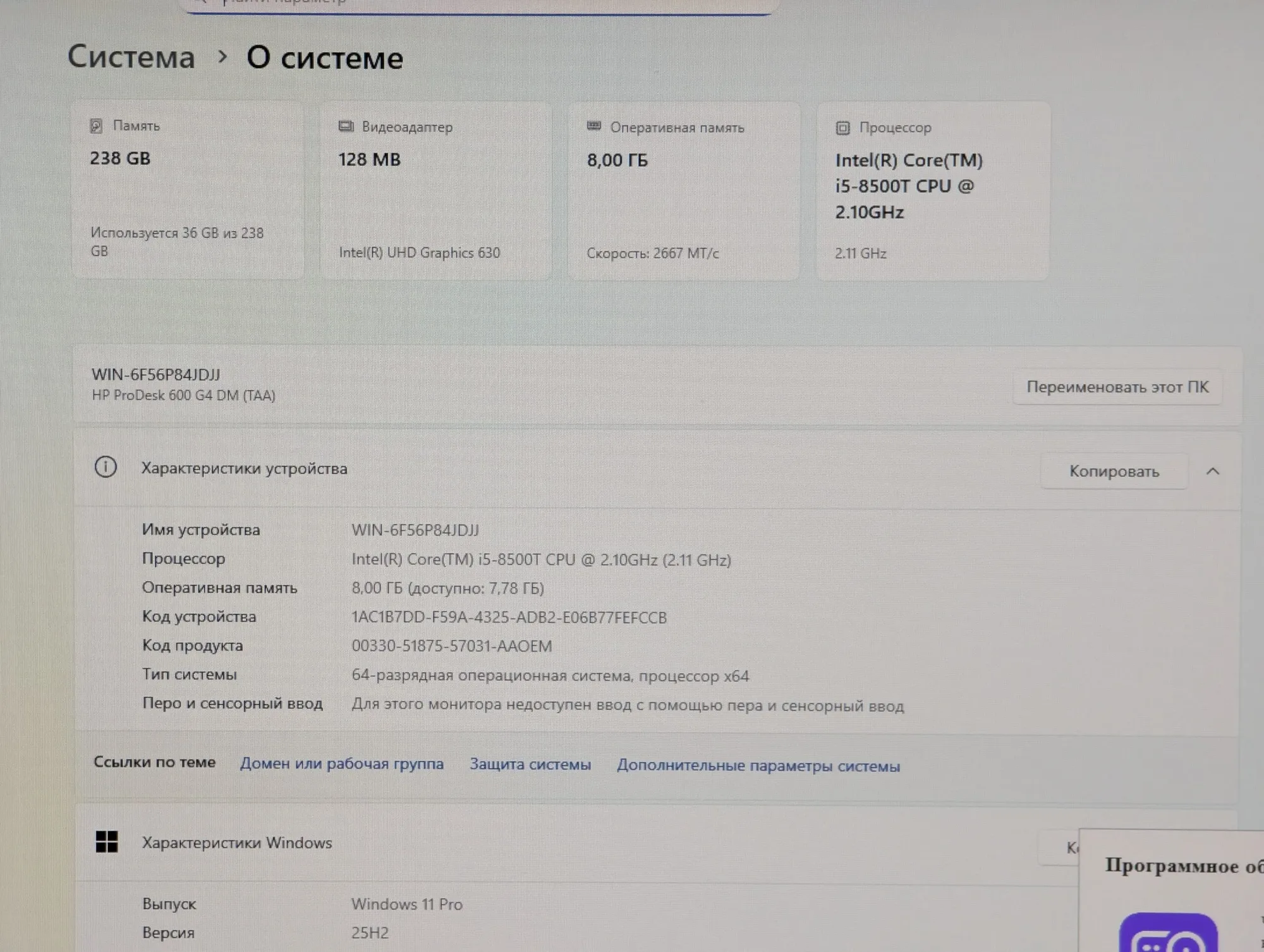The width and height of the screenshot is (1264, 952).
Task: Click the Тип системы 64-разрядная value
Action: 550,676
